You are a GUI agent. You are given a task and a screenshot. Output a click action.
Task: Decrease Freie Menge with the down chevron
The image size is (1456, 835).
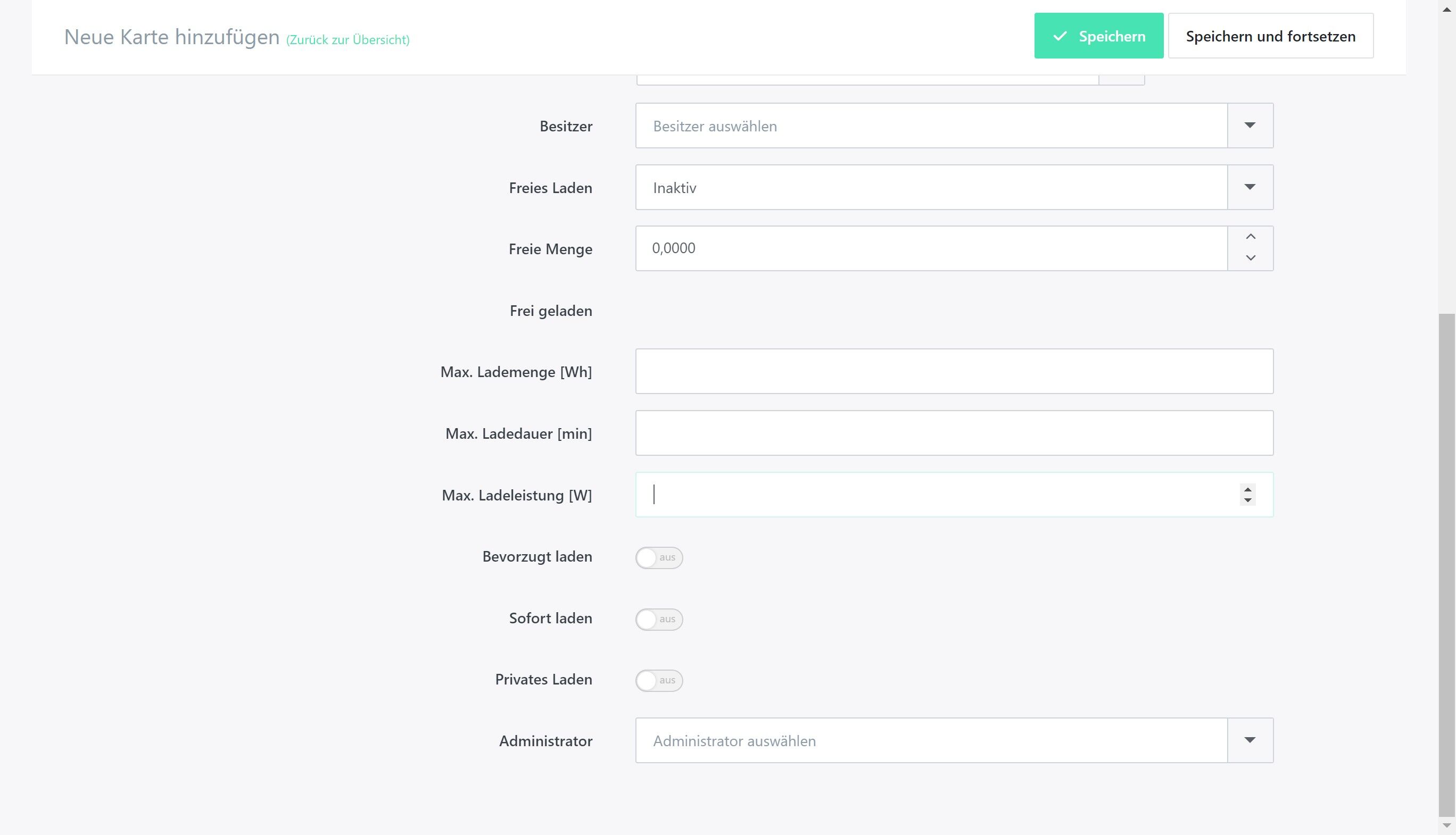coord(1251,258)
